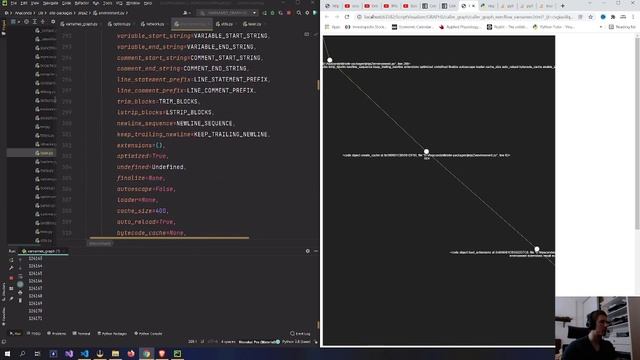
Task: Open the Applied Physiology bookmark
Action: [460, 27]
